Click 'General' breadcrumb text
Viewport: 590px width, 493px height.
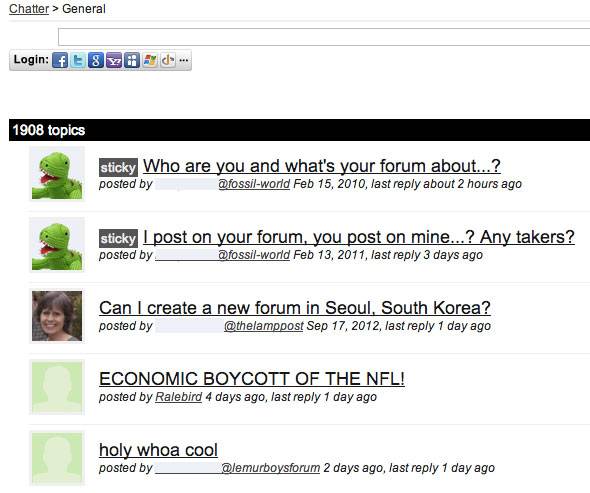(x=84, y=9)
